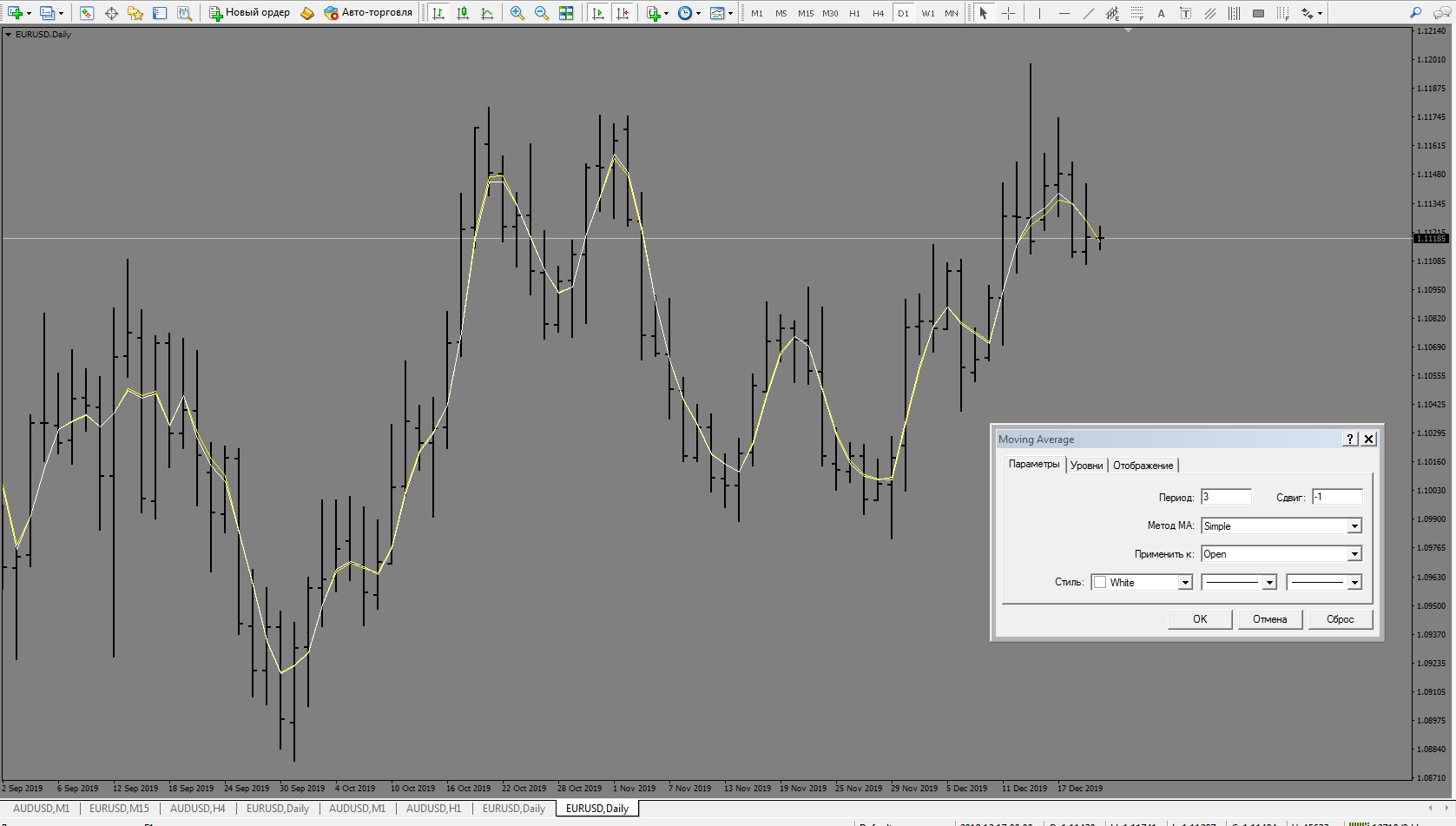This screenshot has width=1456, height=826.
Task: Click the dialog help question-mark button
Action: pyautogui.click(x=1350, y=439)
